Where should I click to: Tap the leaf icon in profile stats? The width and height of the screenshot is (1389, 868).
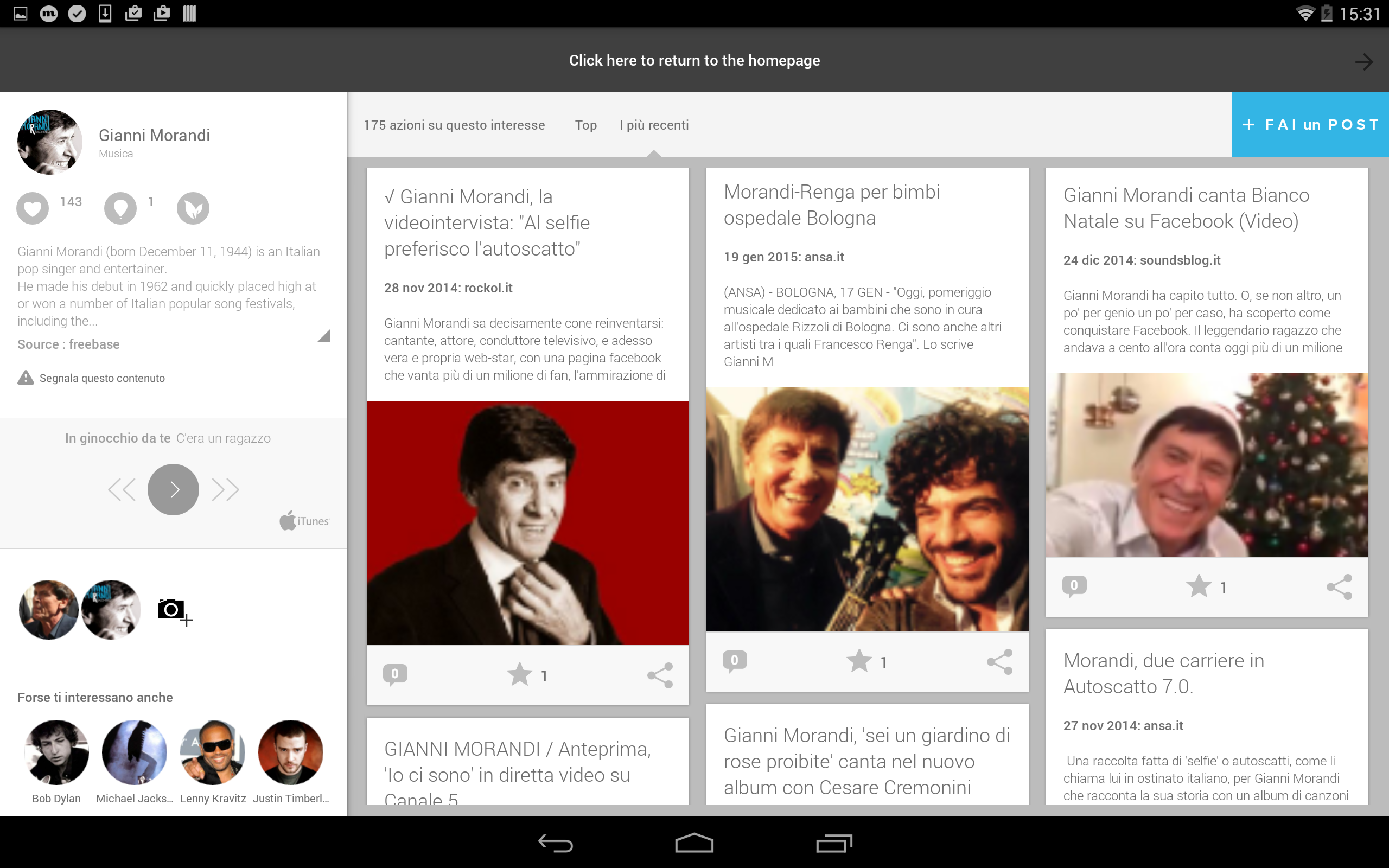point(193,208)
